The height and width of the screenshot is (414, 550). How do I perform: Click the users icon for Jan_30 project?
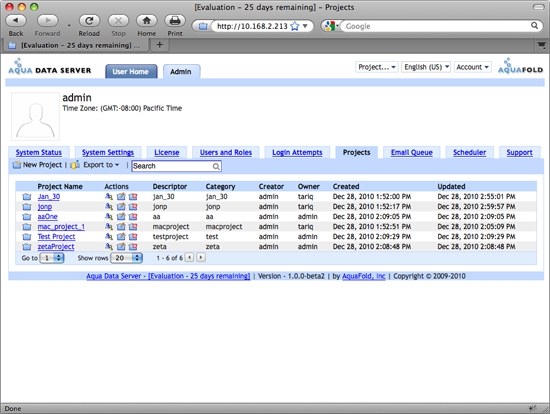click(x=109, y=196)
